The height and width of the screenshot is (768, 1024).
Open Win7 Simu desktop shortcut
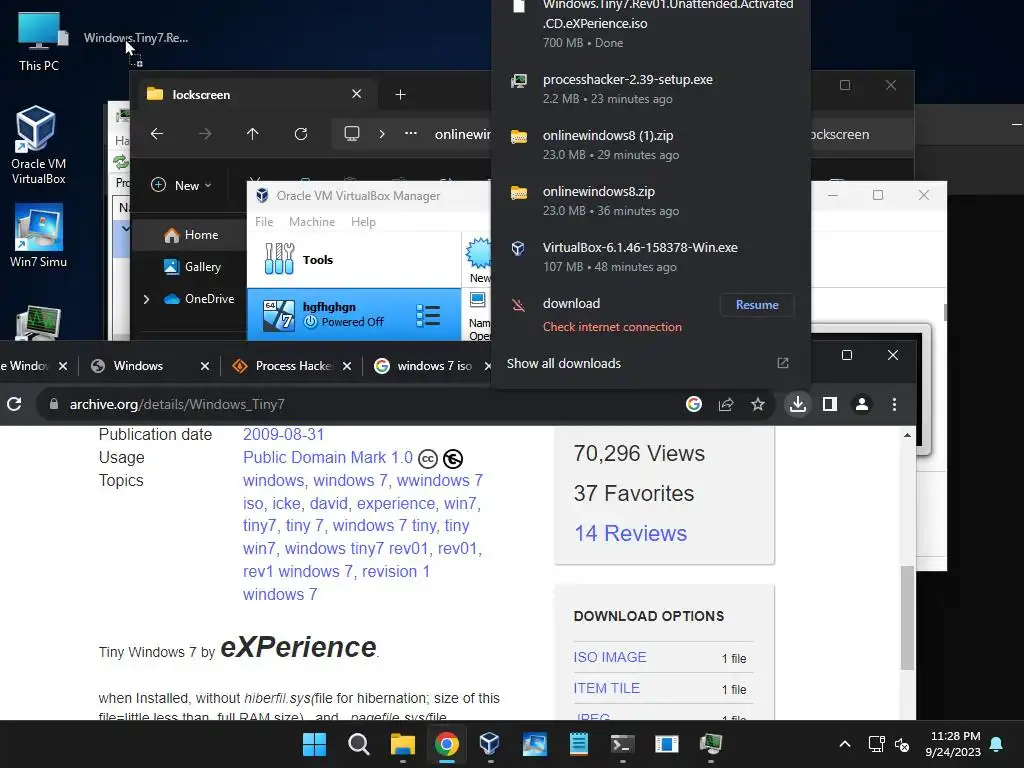pyautogui.click(x=38, y=235)
